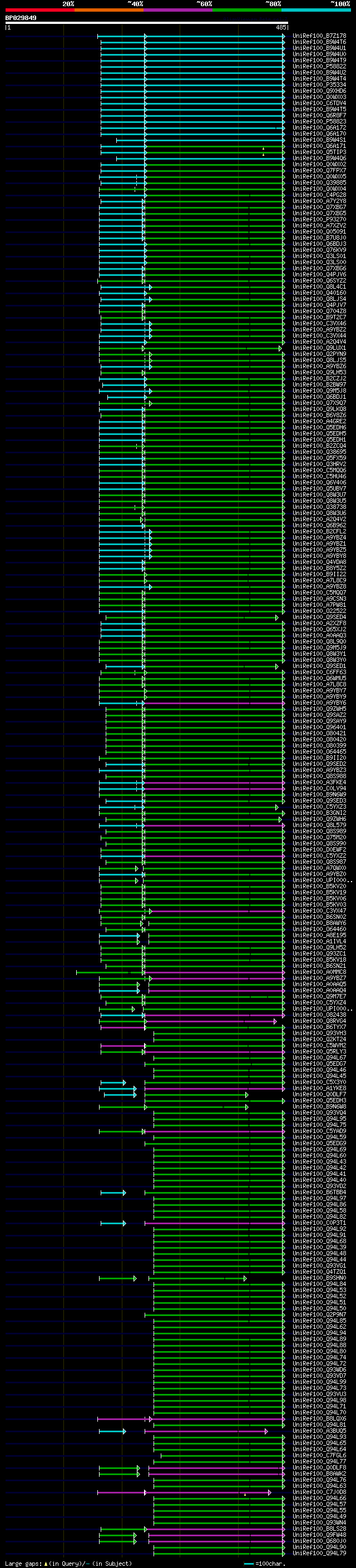356x1568 pixels.
Task: Select hit UniRef100_Q2PYN9
Action: 319,354
